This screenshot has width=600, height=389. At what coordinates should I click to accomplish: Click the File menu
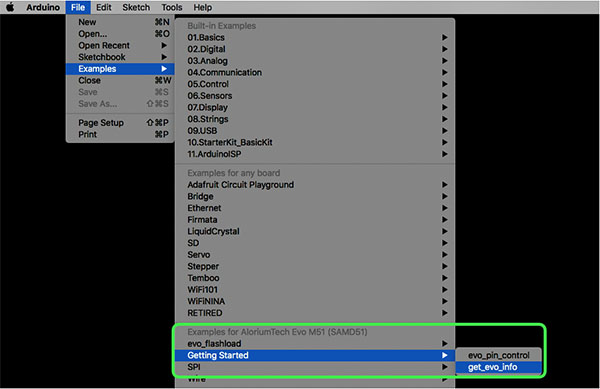pos(78,7)
